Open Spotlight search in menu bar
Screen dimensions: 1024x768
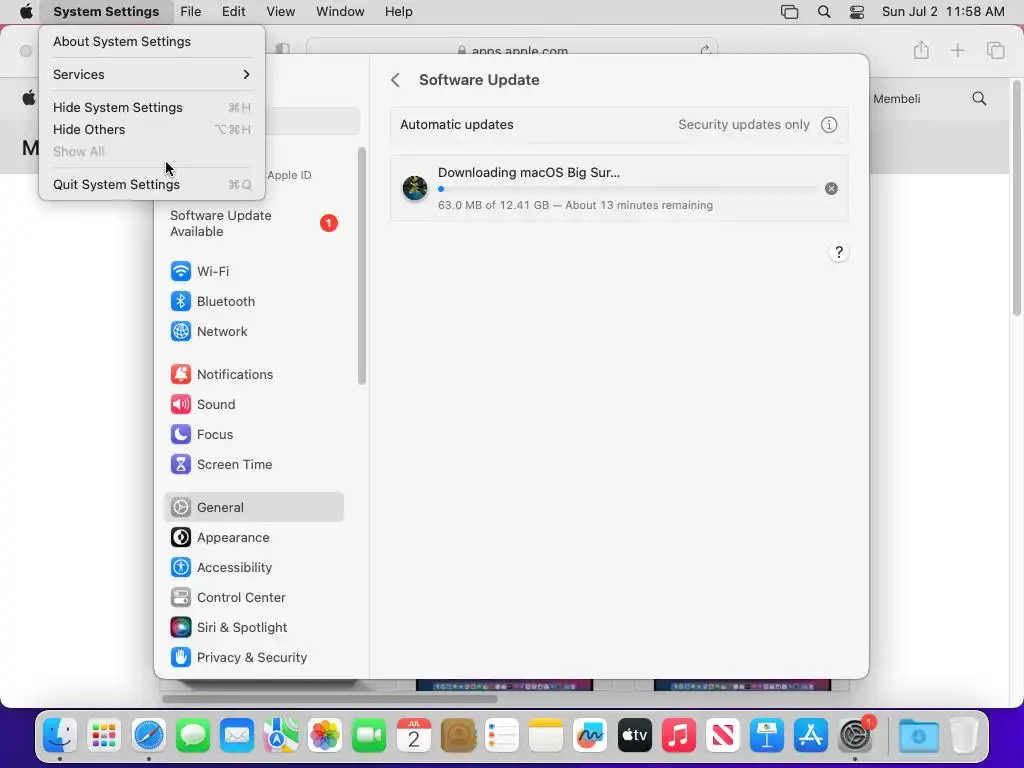(x=824, y=12)
